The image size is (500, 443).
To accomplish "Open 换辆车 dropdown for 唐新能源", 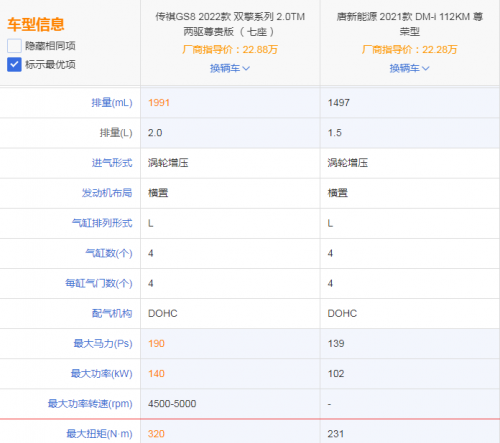I will pos(409,68).
